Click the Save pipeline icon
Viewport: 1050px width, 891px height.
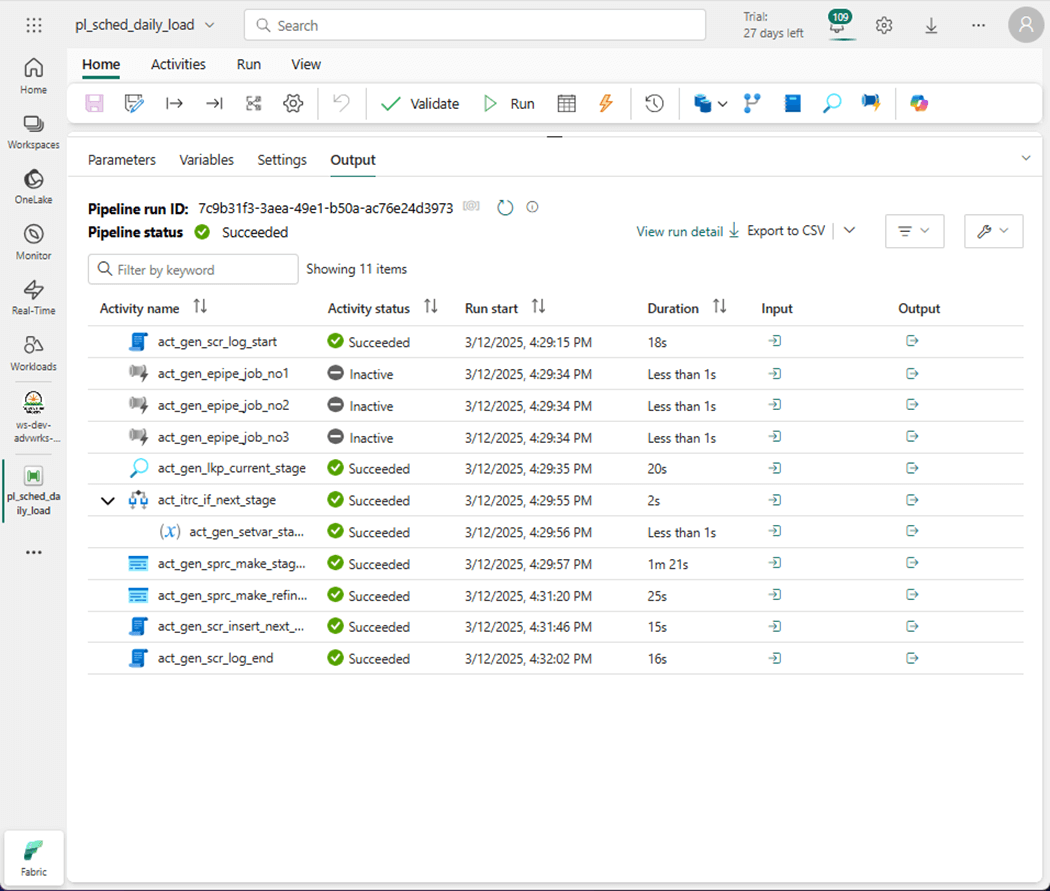[x=94, y=104]
